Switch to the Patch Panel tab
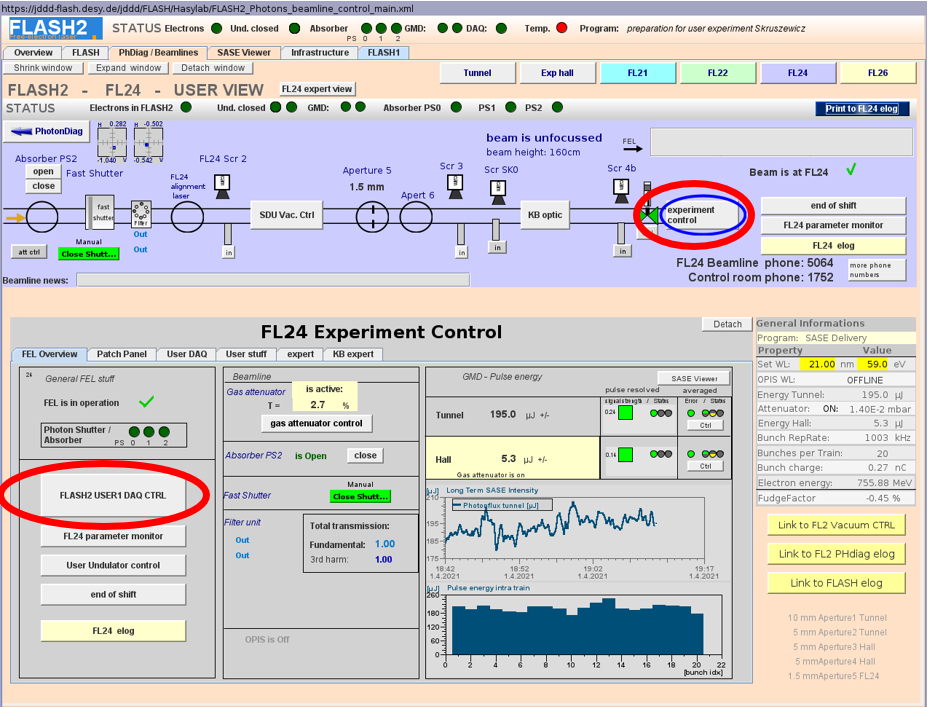Image resolution: width=928 pixels, height=707 pixels. click(x=121, y=354)
